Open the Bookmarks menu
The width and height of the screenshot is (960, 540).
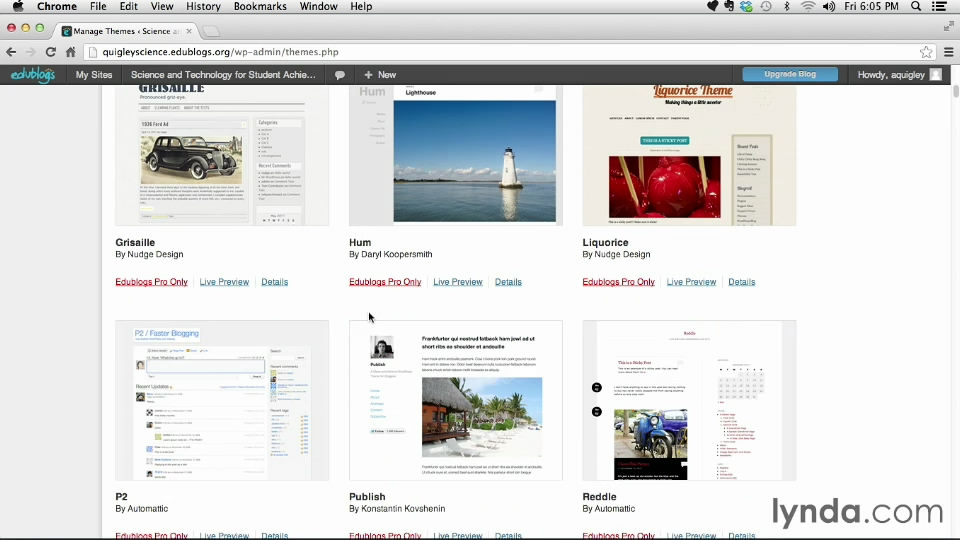260,6
